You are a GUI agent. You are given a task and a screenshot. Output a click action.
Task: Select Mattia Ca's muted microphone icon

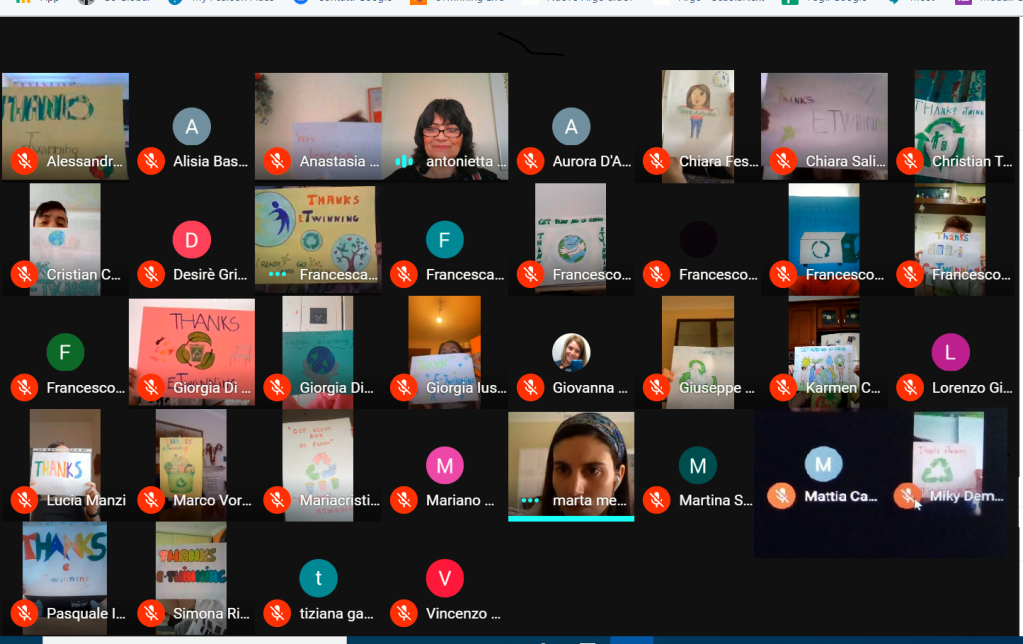click(782, 496)
